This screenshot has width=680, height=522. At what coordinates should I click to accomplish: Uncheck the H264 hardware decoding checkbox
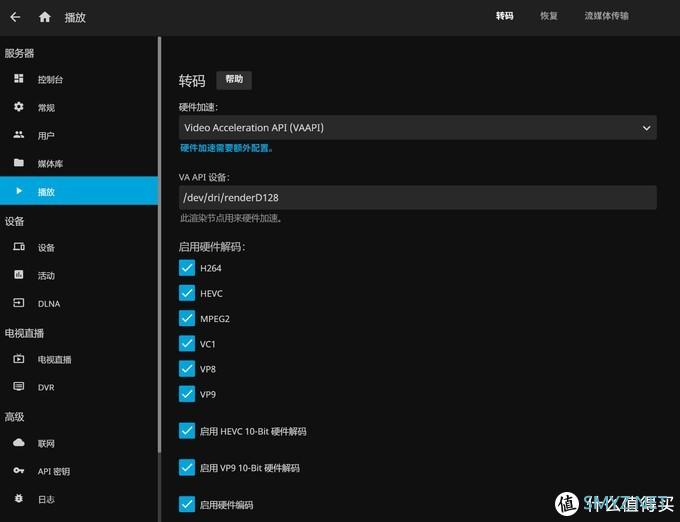coord(187,268)
